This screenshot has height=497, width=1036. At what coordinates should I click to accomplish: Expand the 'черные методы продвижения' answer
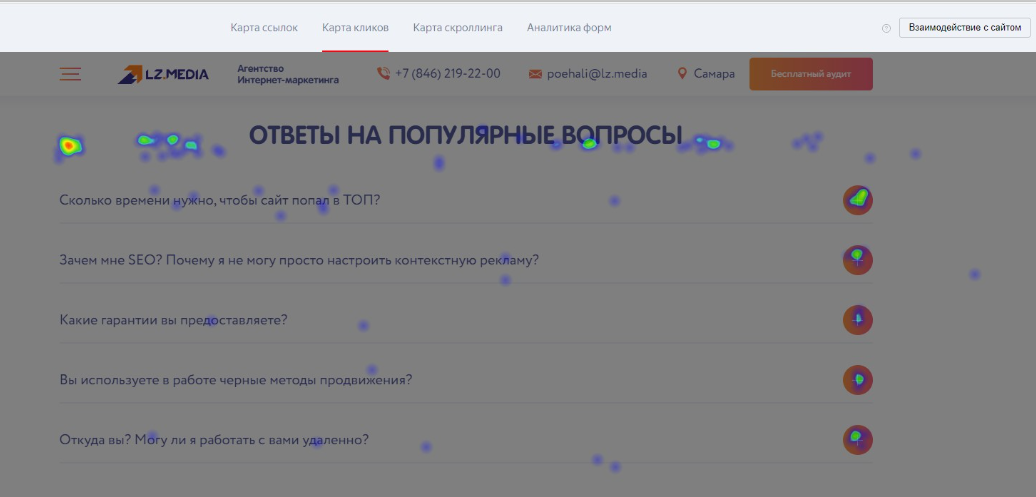pyautogui.click(x=857, y=380)
